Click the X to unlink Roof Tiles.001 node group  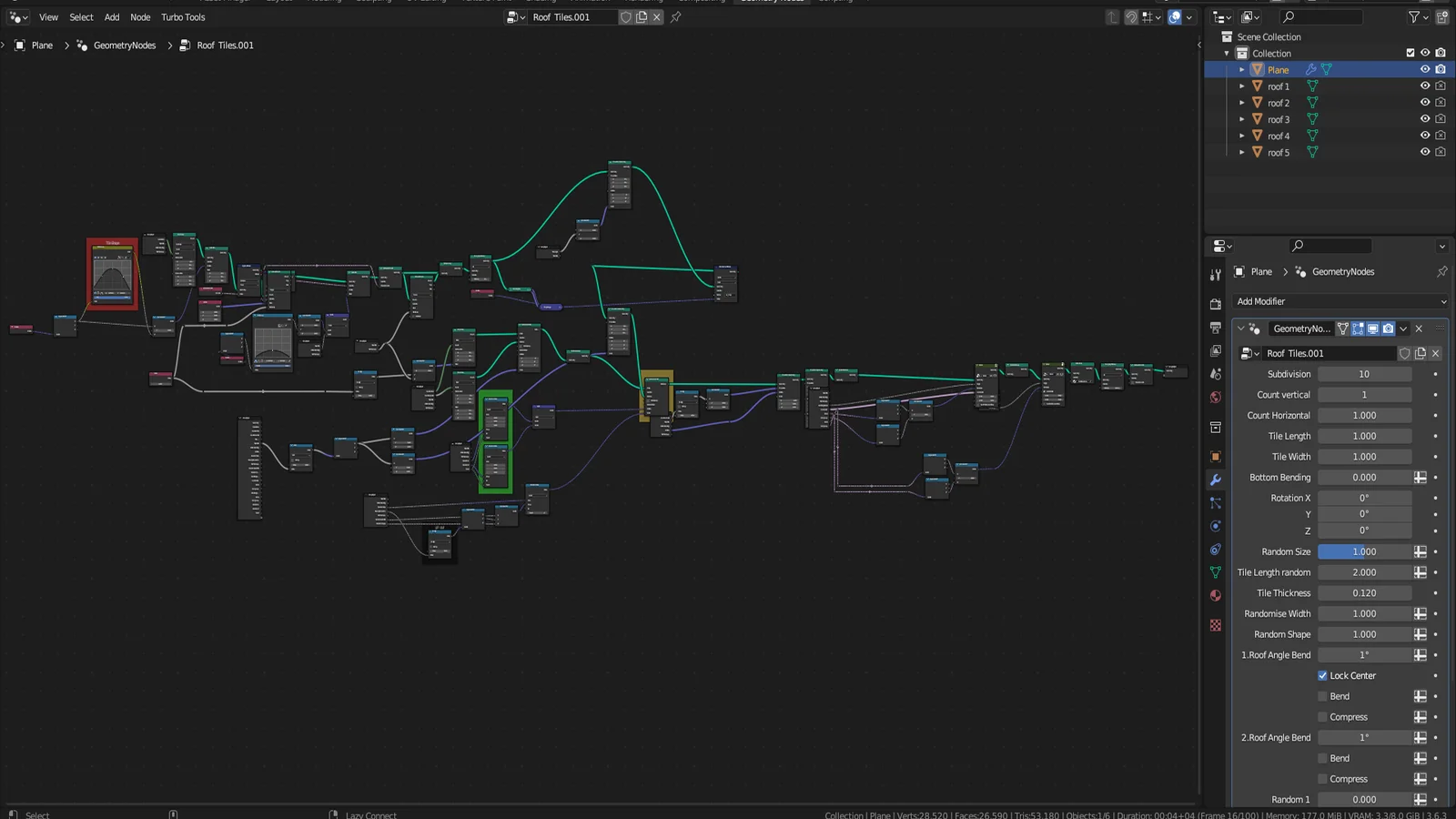click(x=1435, y=353)
